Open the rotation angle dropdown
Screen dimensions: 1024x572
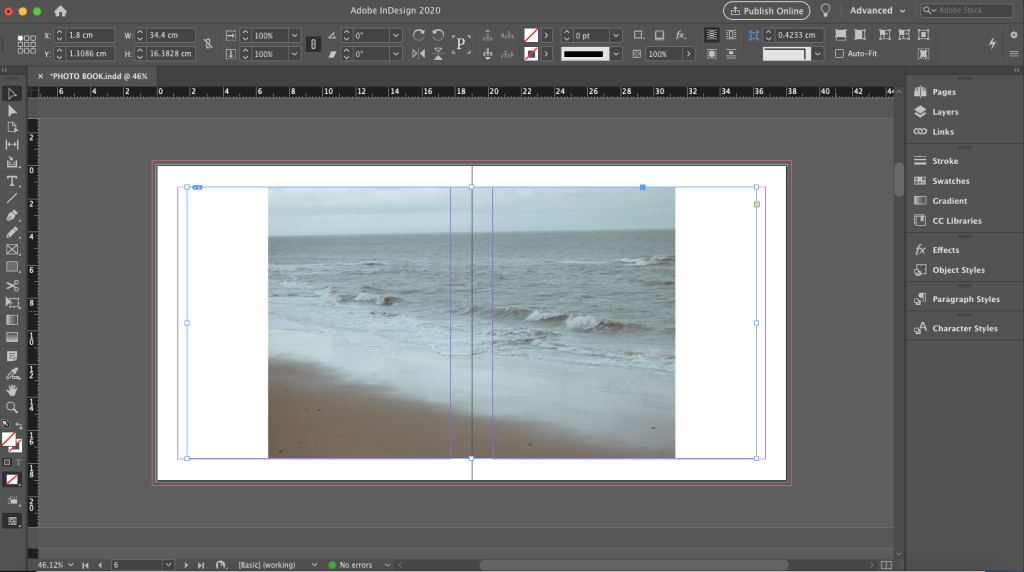[396, 35]
